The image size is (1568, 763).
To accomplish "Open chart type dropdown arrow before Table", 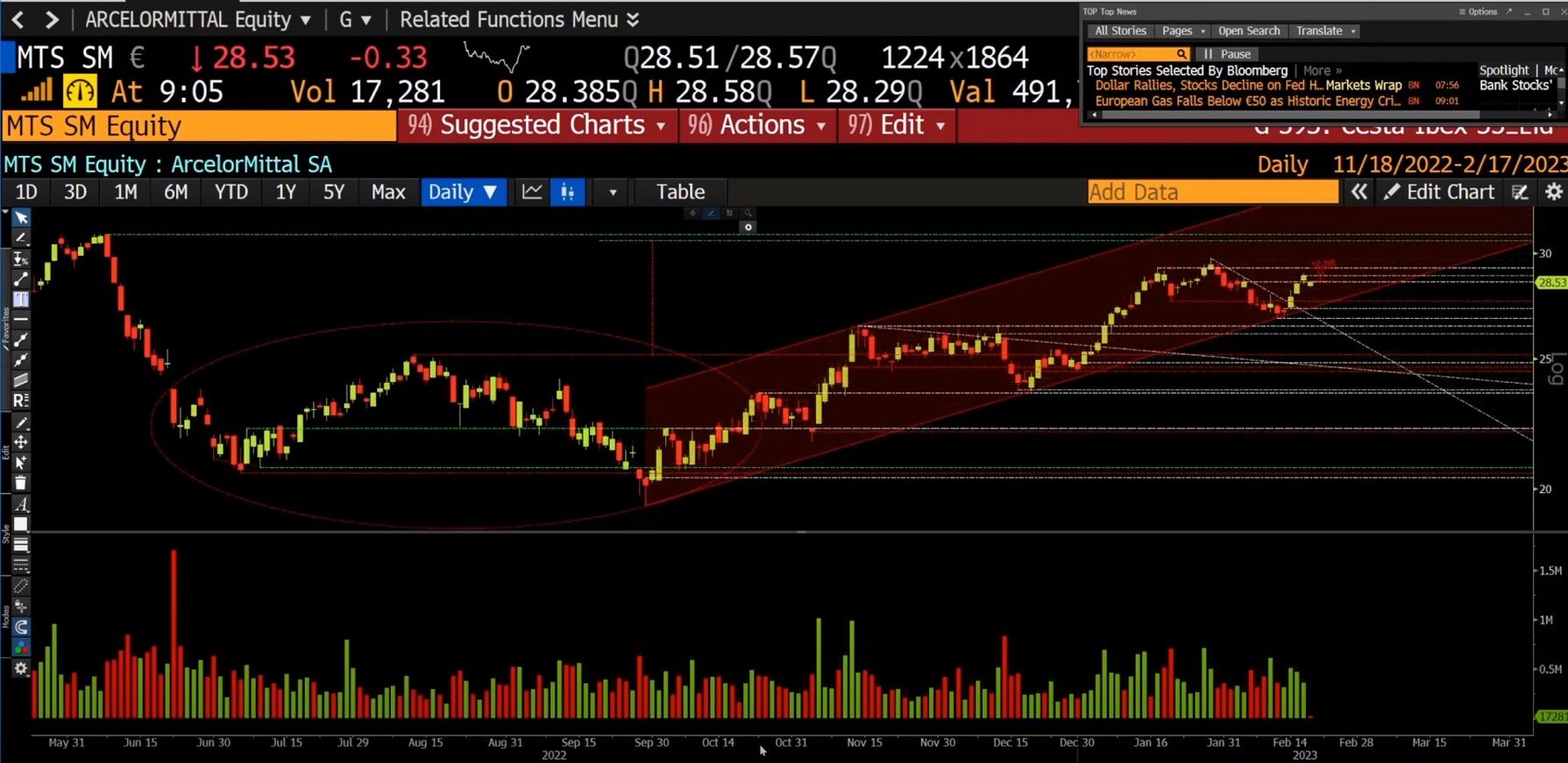I will pyautogui.click(x=613, y=192).
